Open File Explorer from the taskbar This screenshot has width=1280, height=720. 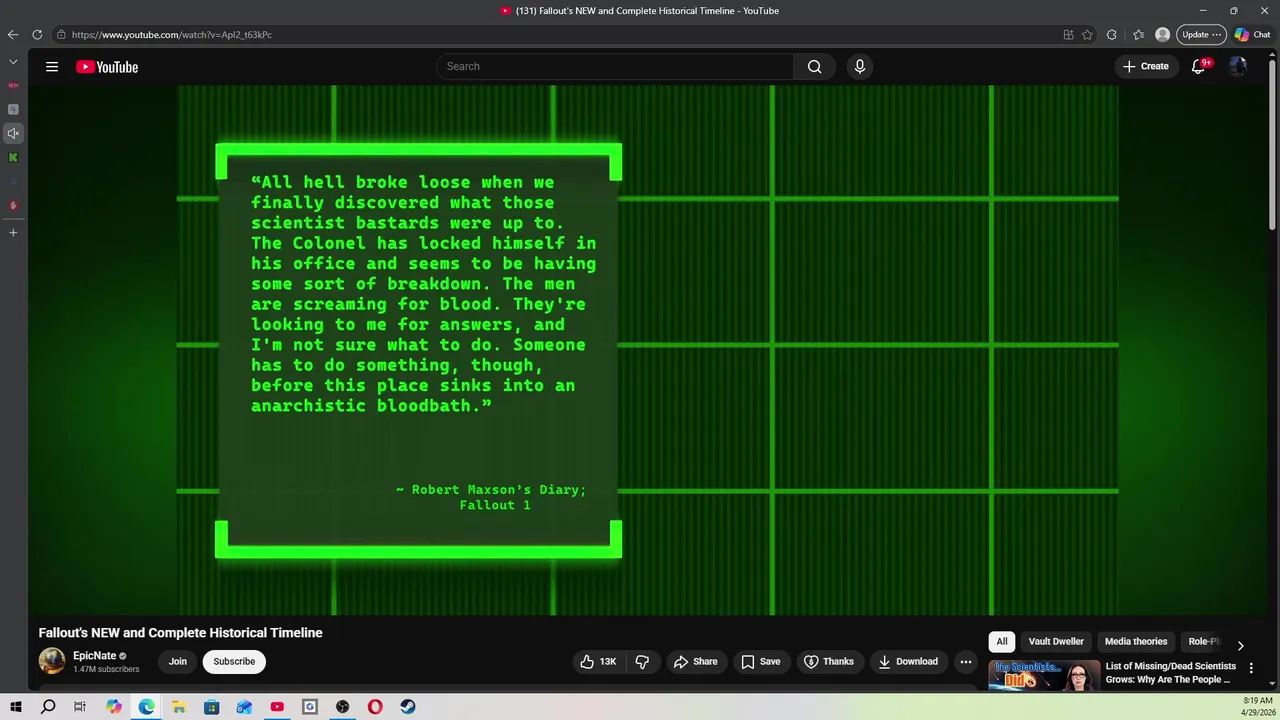pyautogui.click(x=179, y=707)
